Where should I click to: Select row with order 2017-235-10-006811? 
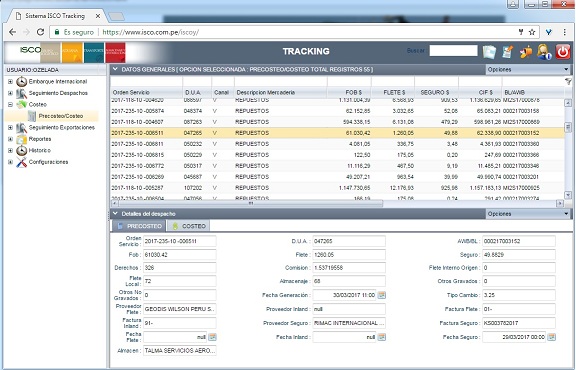click(337, 144)
